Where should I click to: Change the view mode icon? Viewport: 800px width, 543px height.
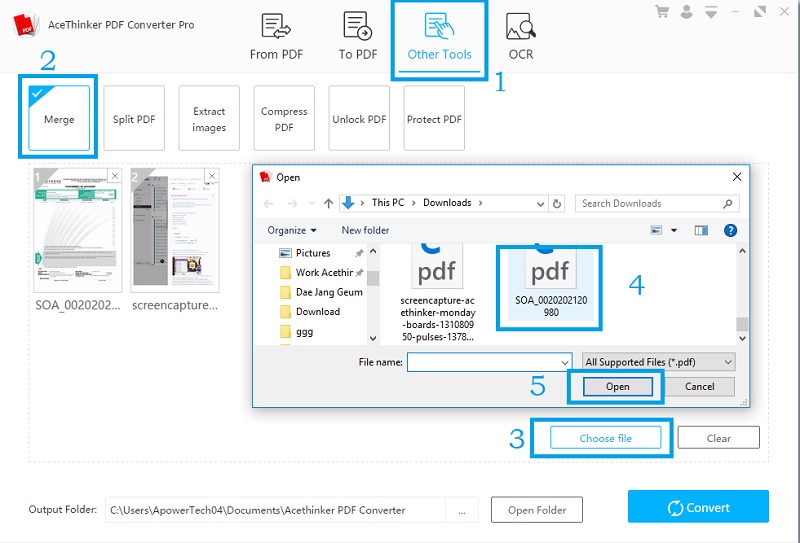click(x=657, y=230)
